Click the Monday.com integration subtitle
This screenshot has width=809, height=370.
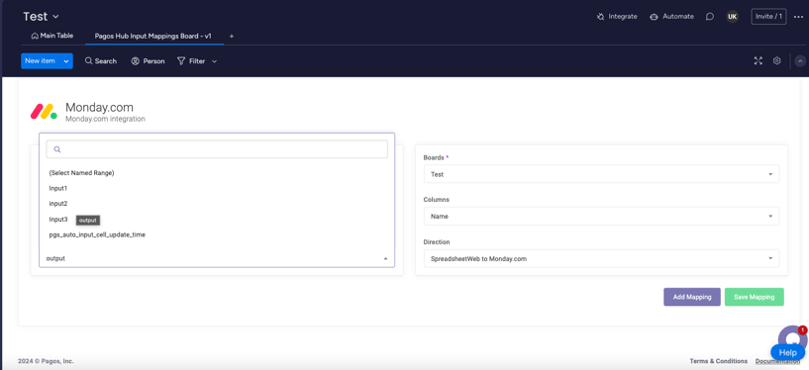105,119
